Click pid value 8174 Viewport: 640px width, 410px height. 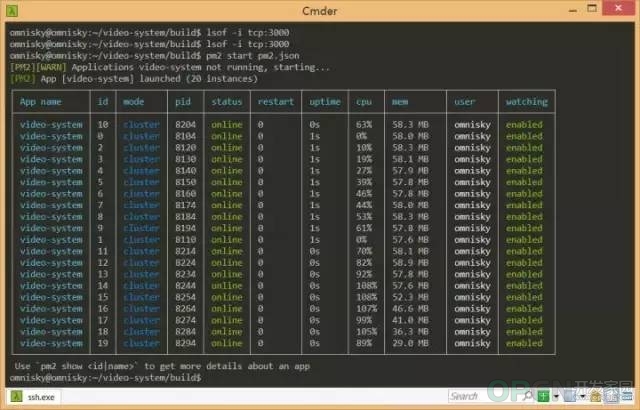click(185, 205)
